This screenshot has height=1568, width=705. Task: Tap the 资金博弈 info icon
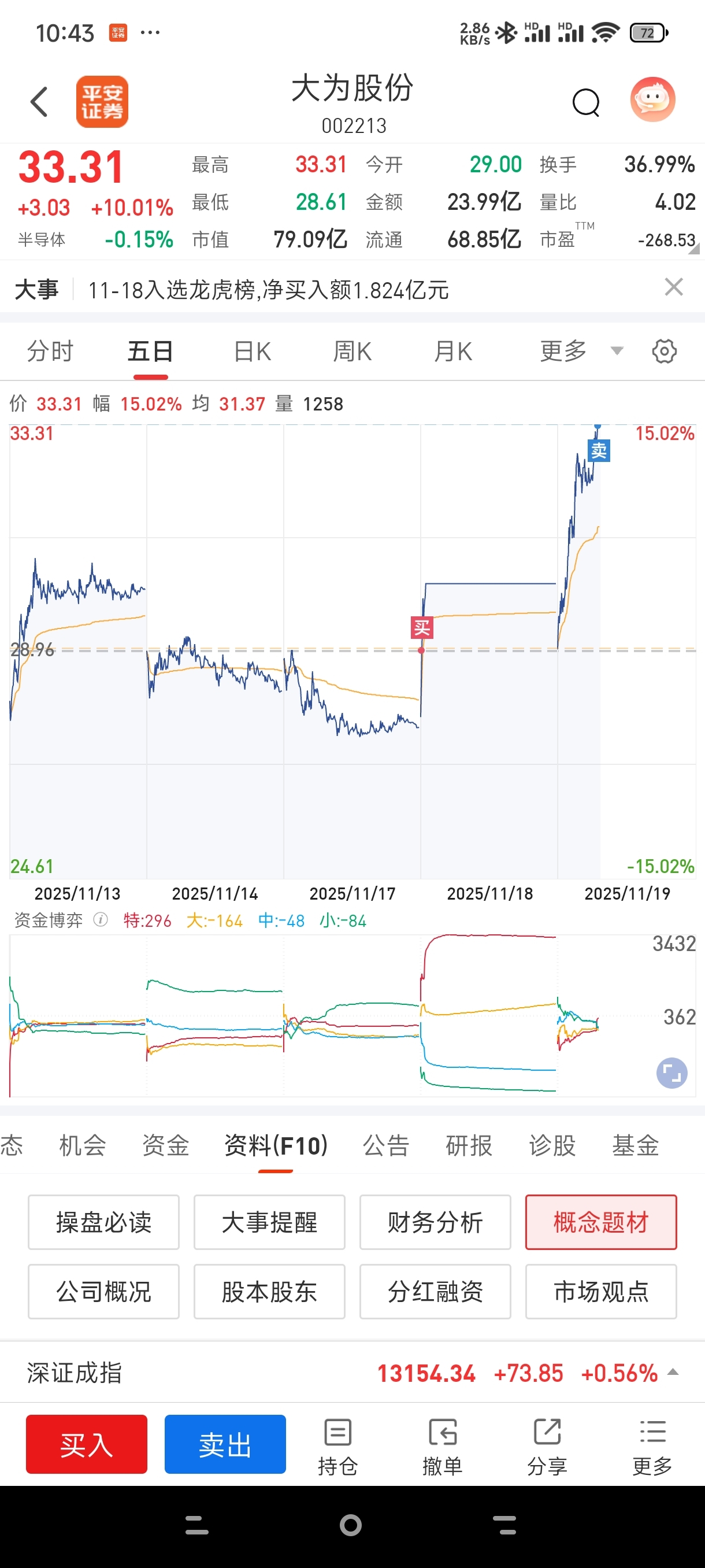[x=101, y=920]
